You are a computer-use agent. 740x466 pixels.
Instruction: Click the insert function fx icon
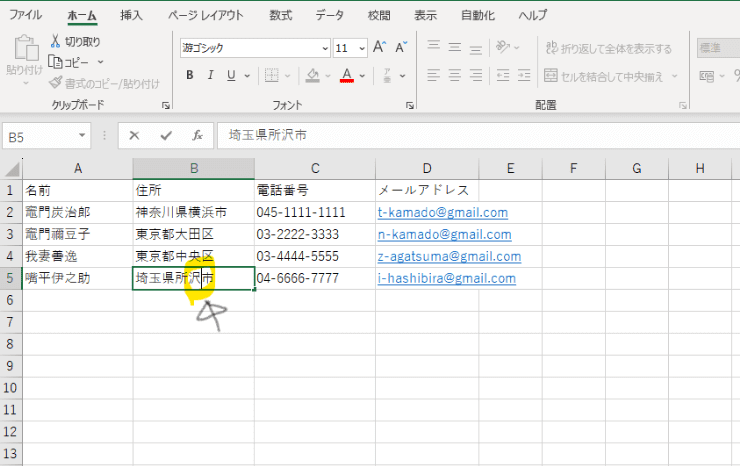click(198, 135)
